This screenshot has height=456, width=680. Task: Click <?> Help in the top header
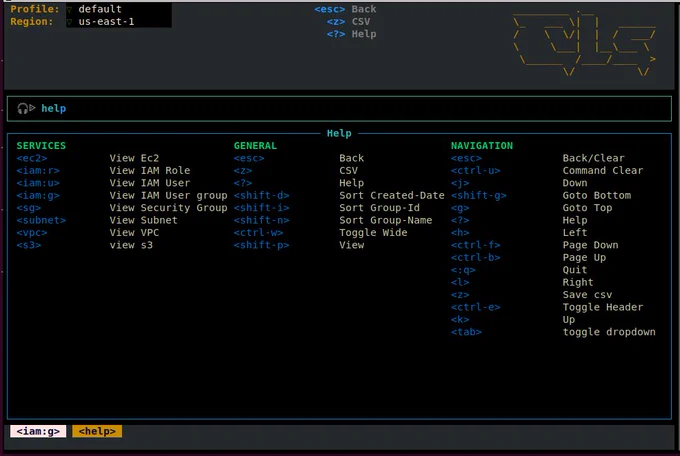pyautogui.click(x=352, y=34)
